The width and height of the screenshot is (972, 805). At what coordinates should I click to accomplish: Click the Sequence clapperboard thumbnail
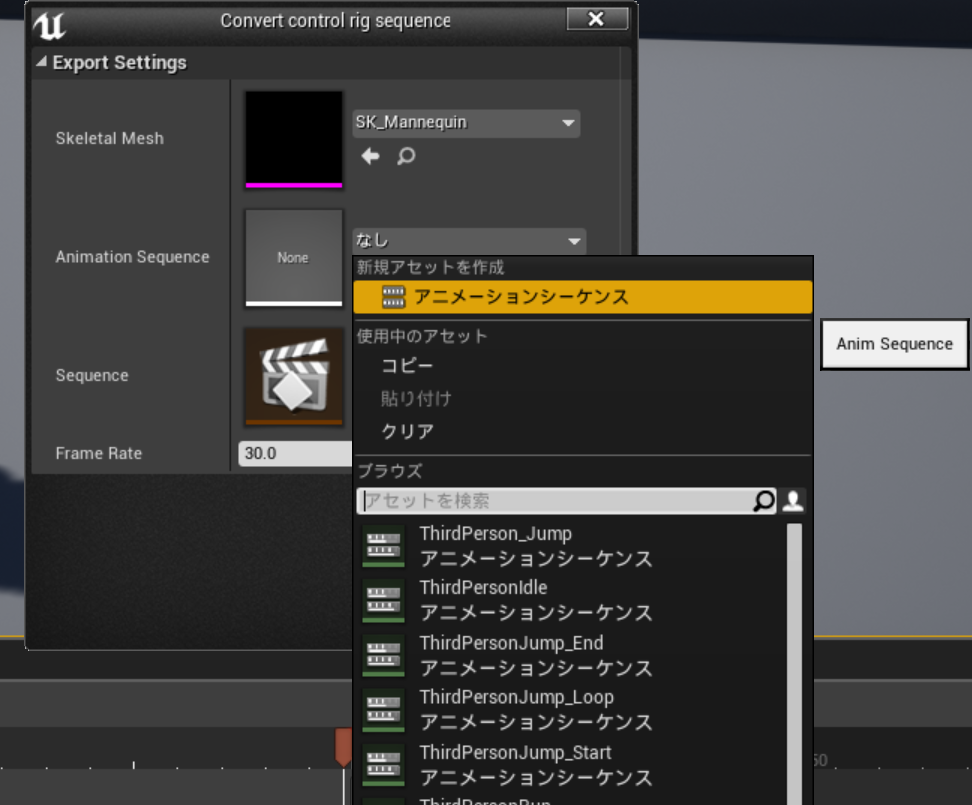click(294, 376)
